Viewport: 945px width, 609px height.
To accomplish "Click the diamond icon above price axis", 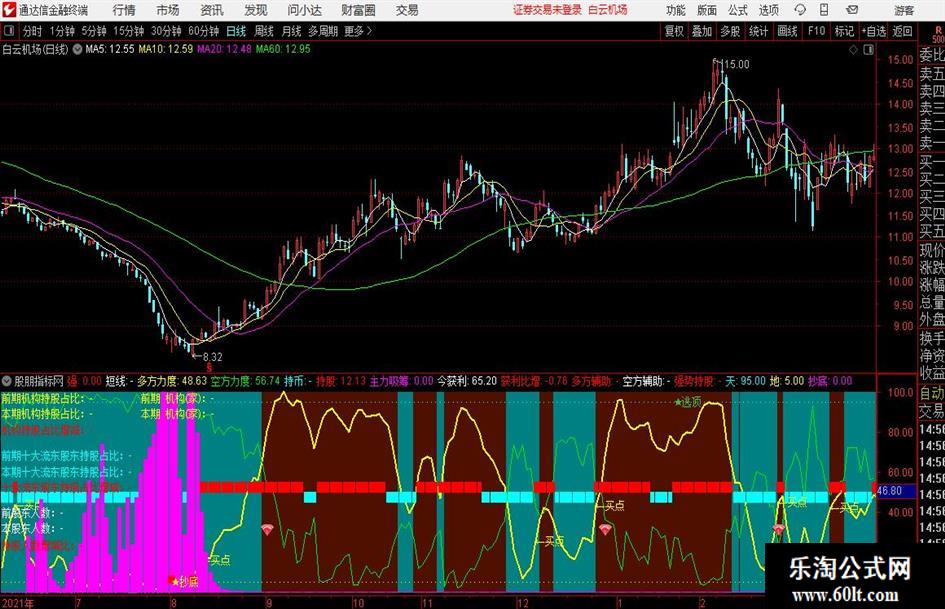I will pos(853,50).
